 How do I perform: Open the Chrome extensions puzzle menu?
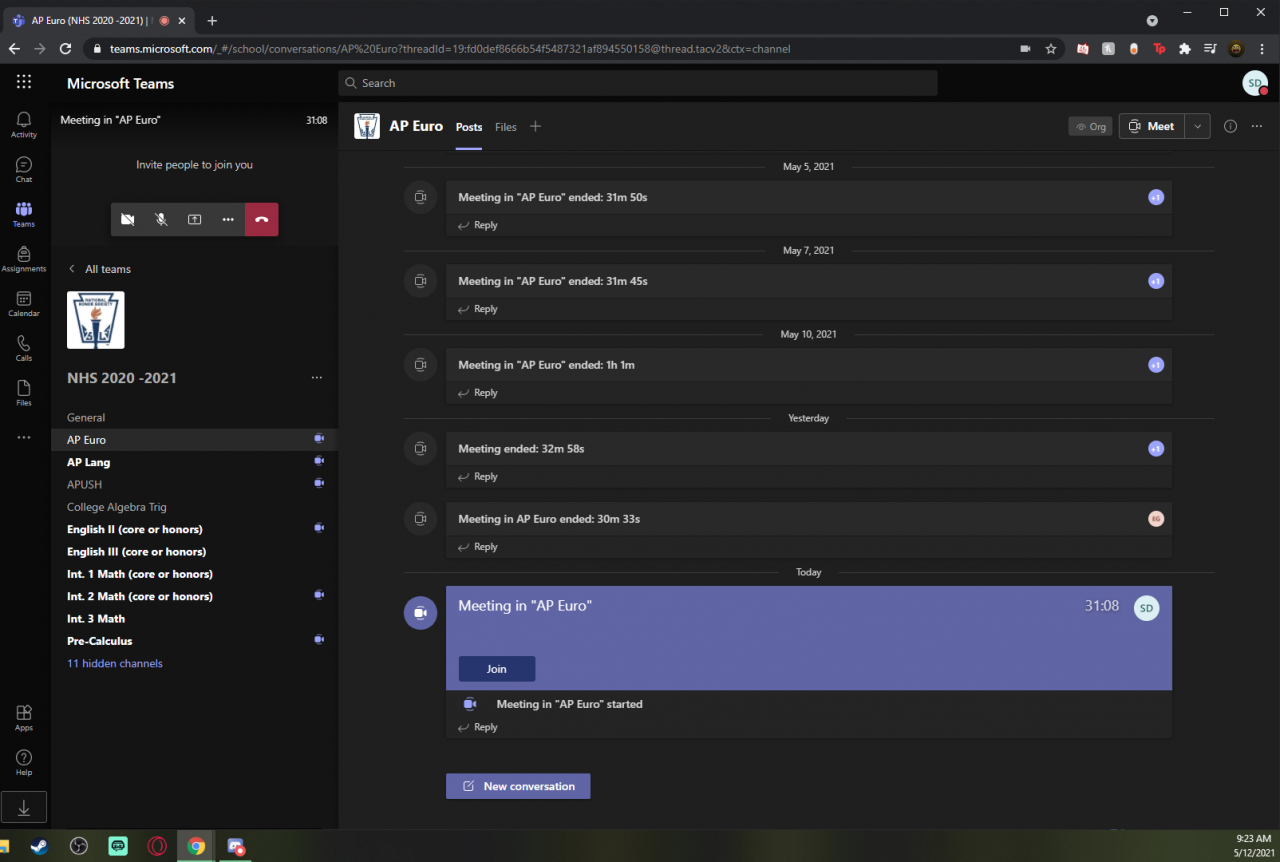(1185, 48)
